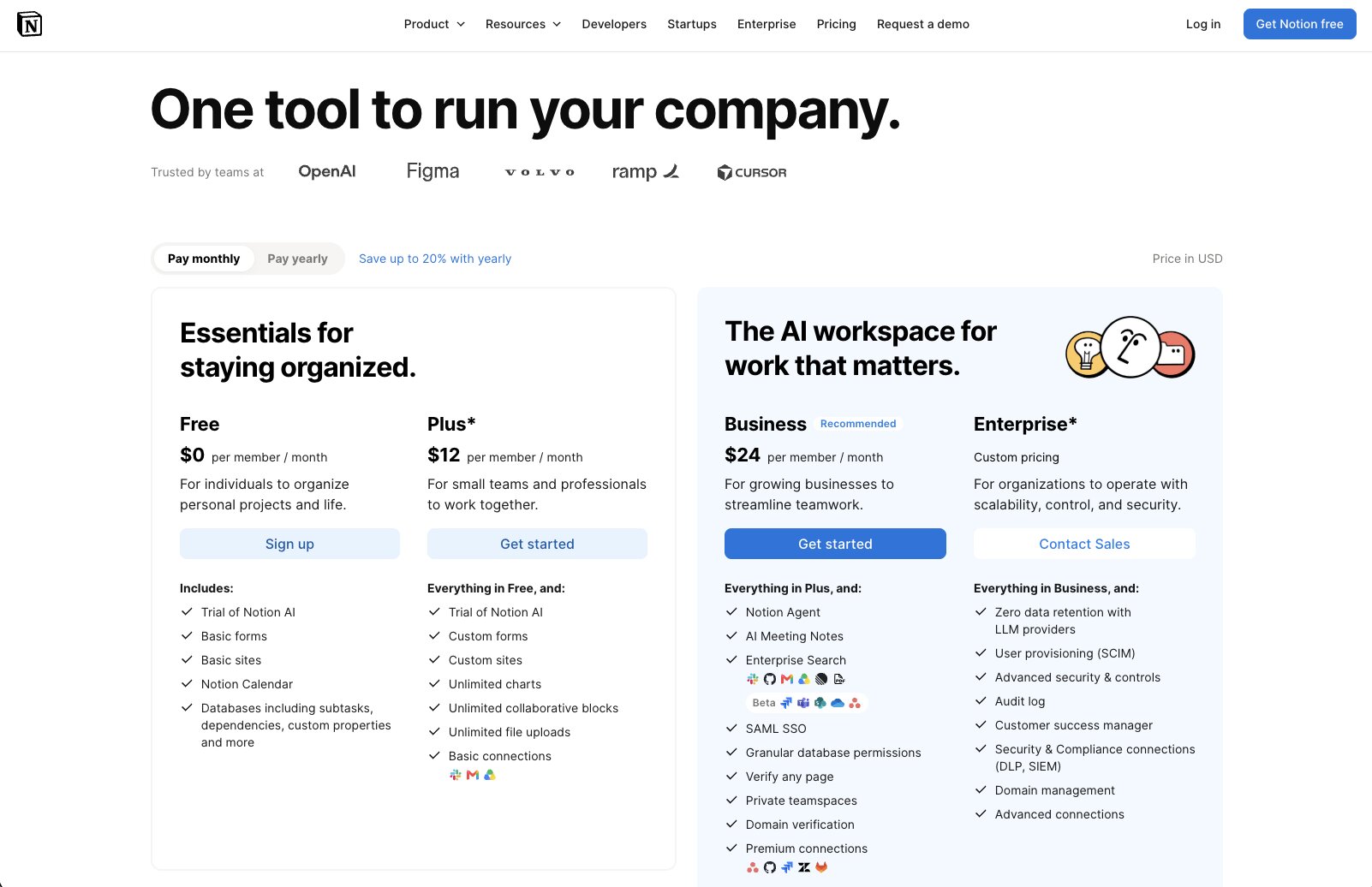Click the Asana icon under Premium connections

tap(753, 867)
